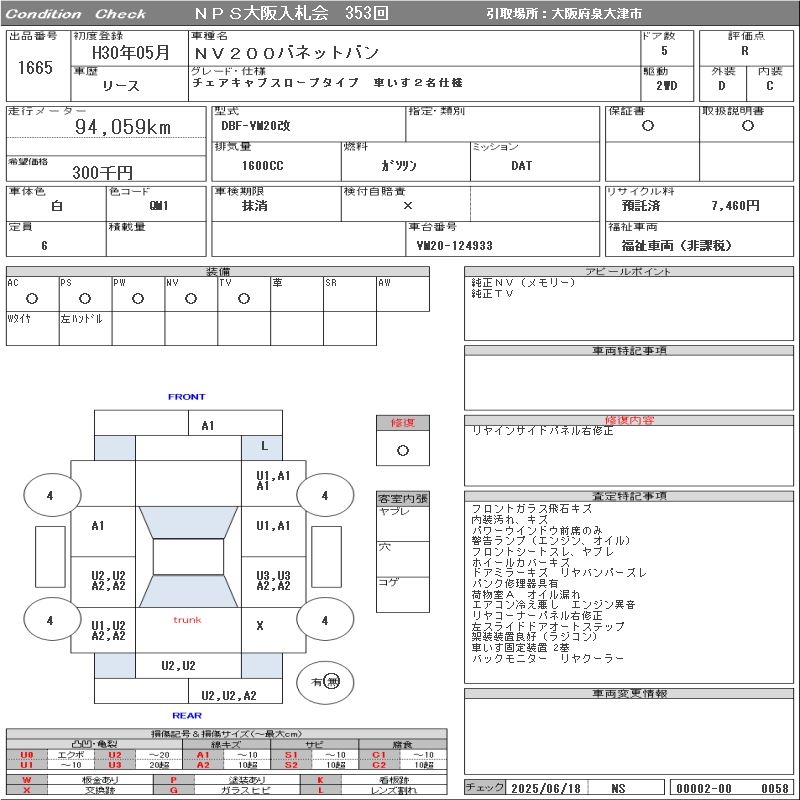This screenshot has width=800, height=800.
Task: Select lot number 1665
Action: (35, 67)
